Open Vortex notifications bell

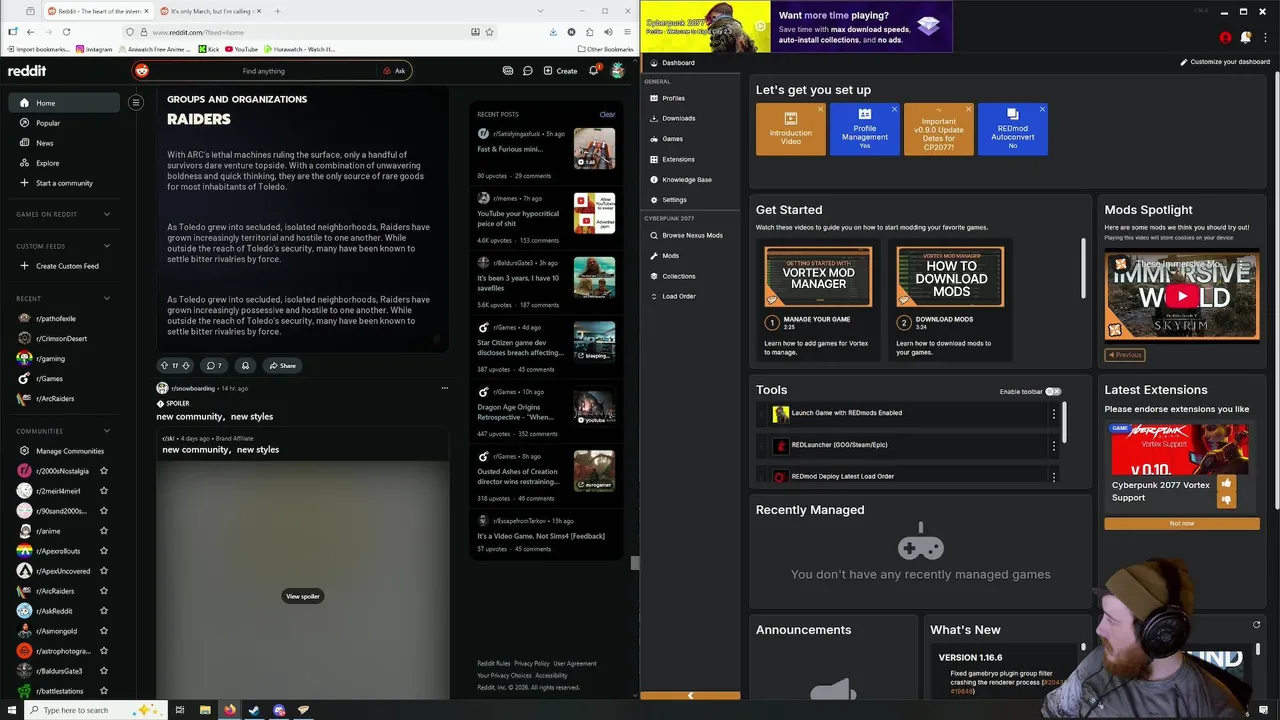coord(1246,38)
